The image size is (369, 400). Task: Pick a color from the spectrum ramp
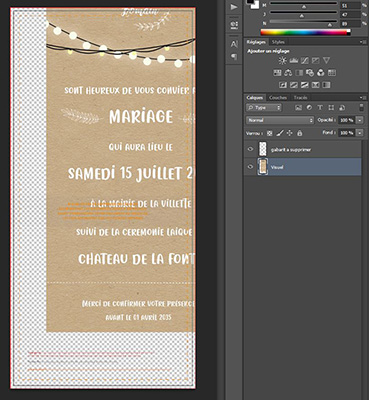pos(305,32)
